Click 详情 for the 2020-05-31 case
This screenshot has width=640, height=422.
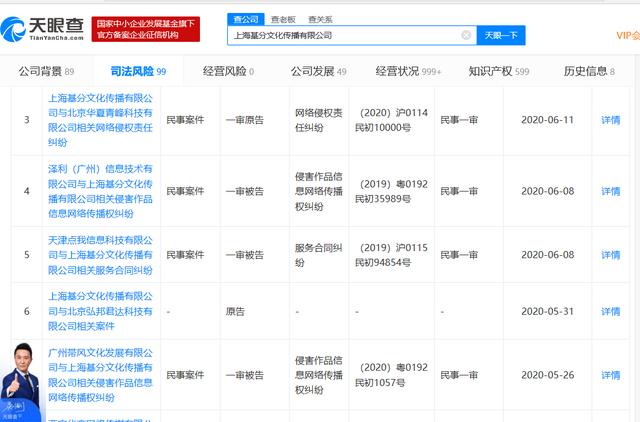(x=611, y=311)
